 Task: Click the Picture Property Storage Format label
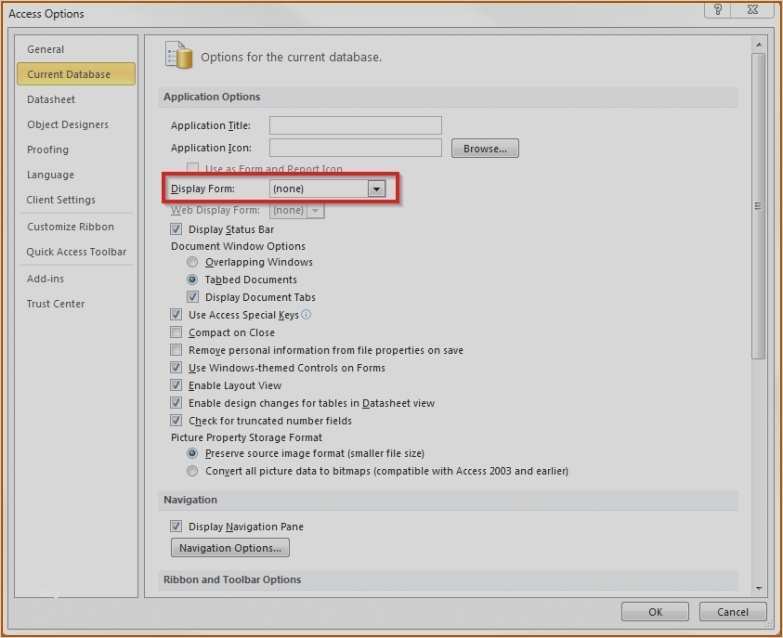(x=246, y=437)
